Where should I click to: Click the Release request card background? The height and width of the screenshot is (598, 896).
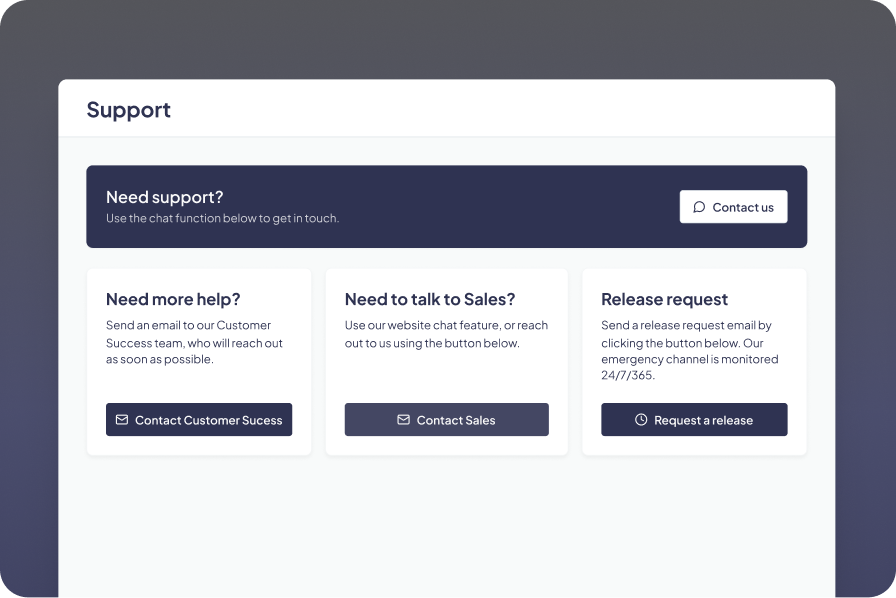[x=694, y=392]
